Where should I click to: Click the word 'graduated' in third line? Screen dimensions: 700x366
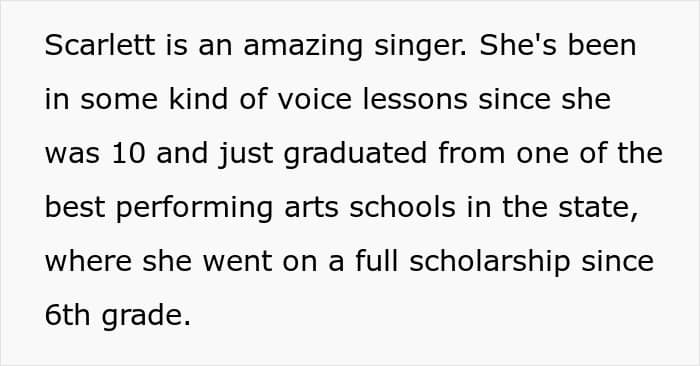pos(355,155)
